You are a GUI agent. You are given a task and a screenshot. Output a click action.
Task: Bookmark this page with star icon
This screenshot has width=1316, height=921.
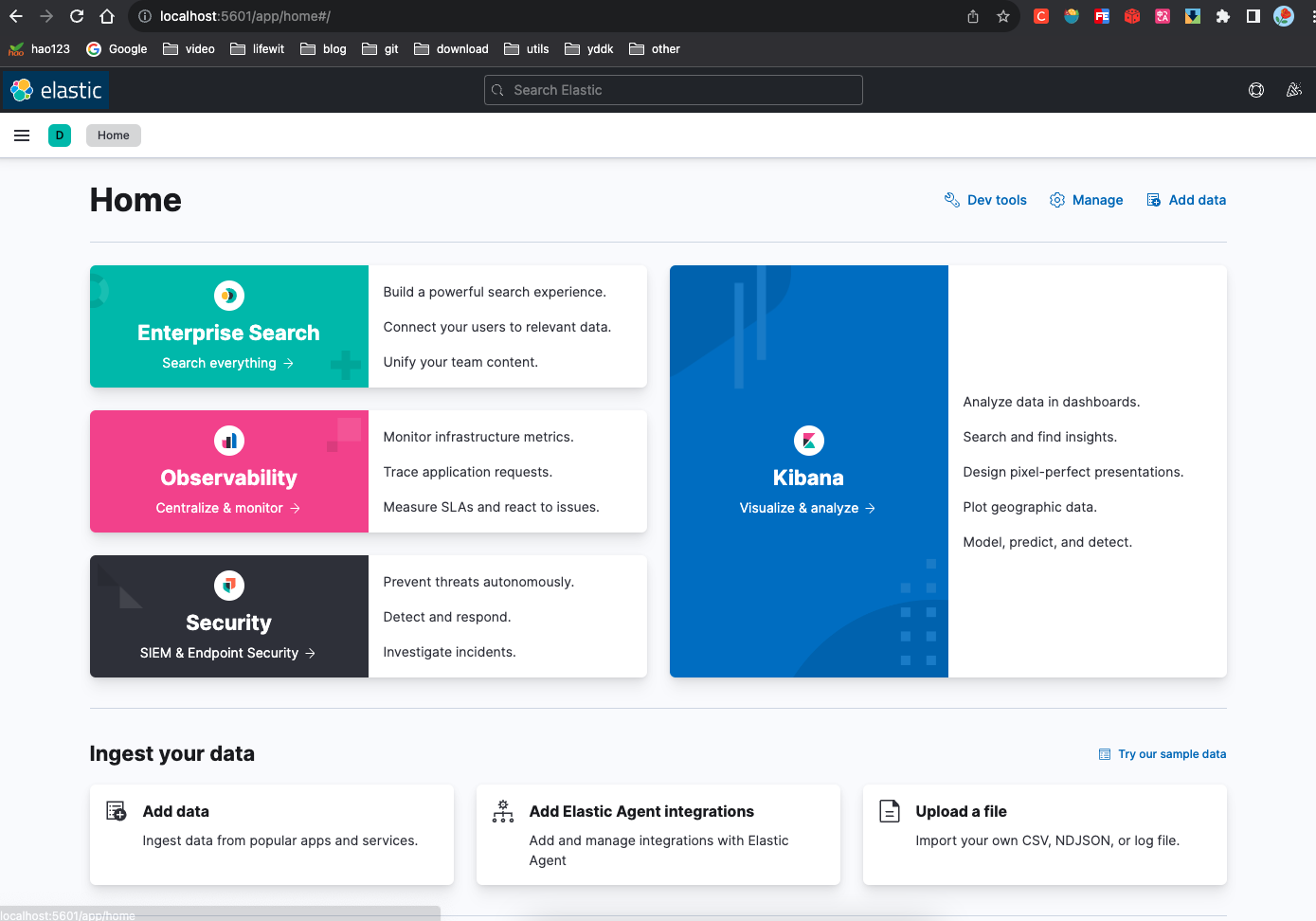click(x=1003, y=16)
